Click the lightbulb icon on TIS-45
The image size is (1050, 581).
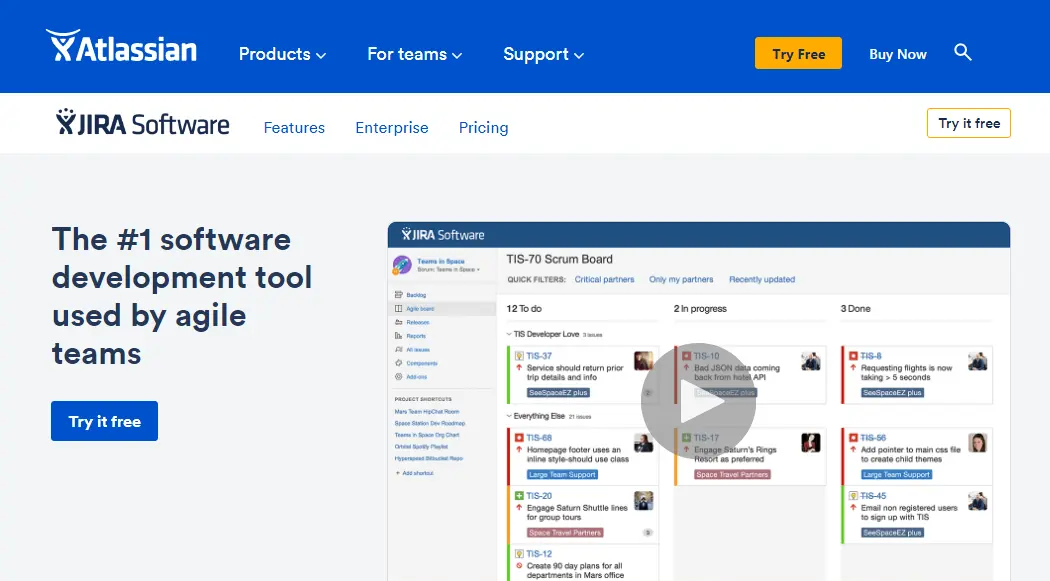853,496
